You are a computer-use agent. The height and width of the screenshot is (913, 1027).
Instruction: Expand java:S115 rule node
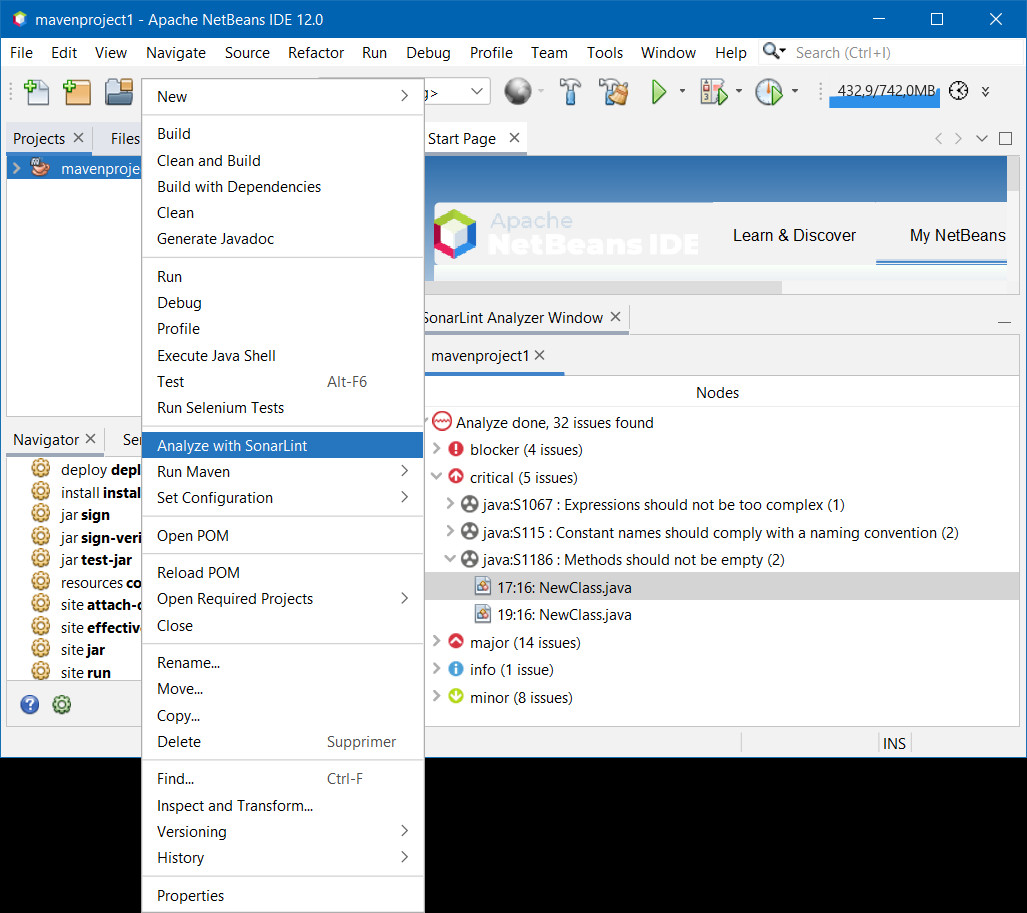[x=450, y=531]
